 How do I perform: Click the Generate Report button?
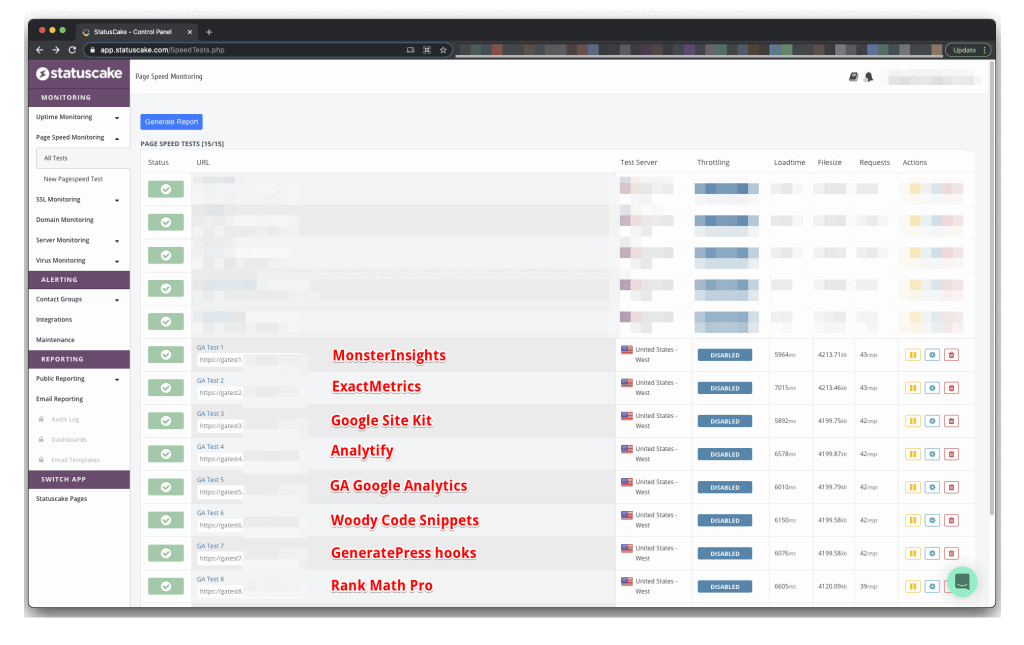coord(171,122)
